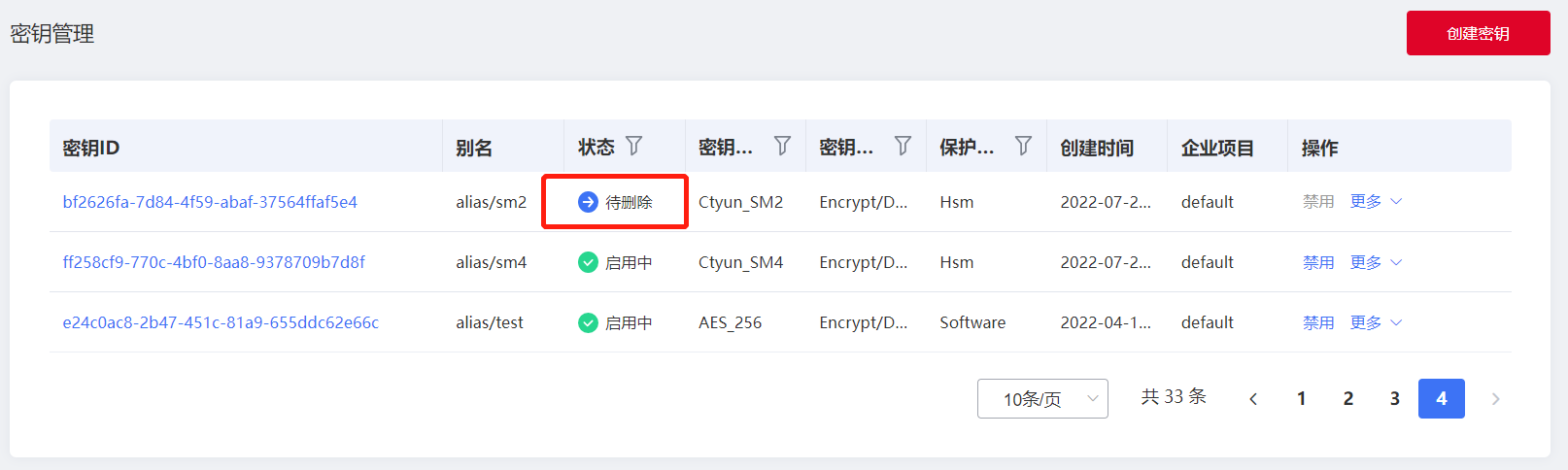Click default in the alias/sm2 row
This screenshot has width=1568, height=470.
pyautogui.click(x=1208, y=202)
